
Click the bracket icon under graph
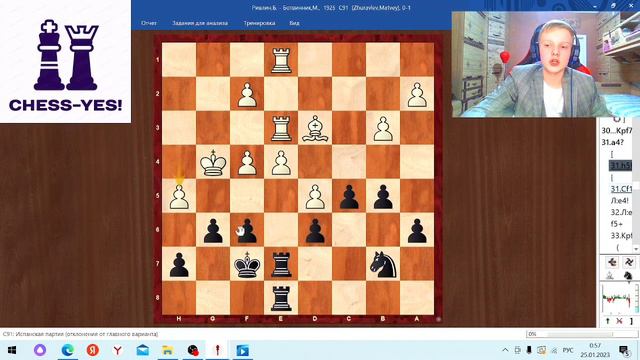631,321
